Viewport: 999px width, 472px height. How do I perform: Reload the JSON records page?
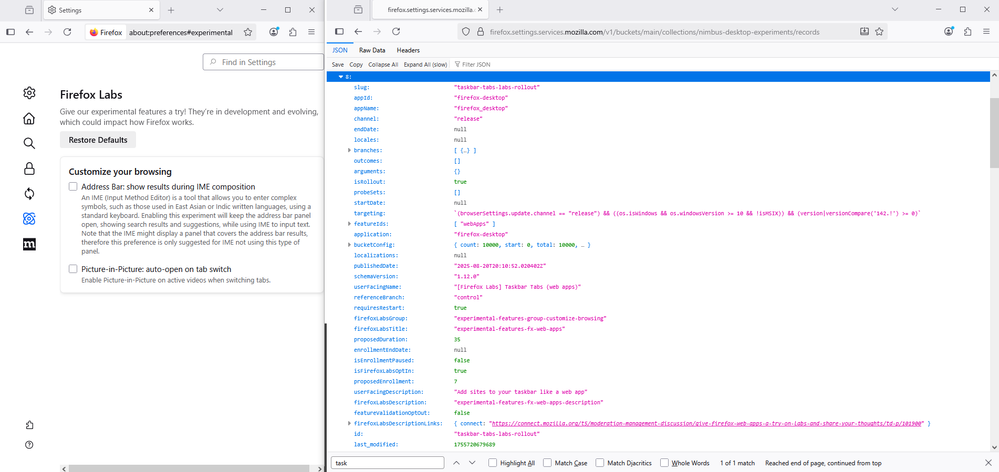[x=394, y=32]
